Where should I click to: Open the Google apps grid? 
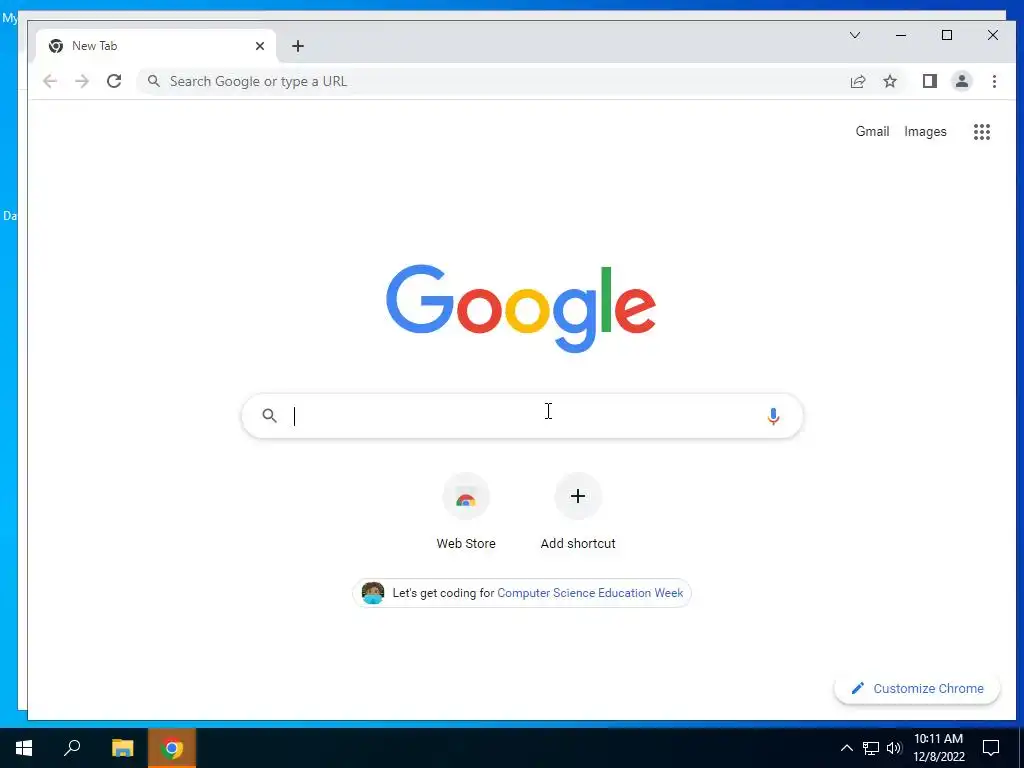(982, 132)
